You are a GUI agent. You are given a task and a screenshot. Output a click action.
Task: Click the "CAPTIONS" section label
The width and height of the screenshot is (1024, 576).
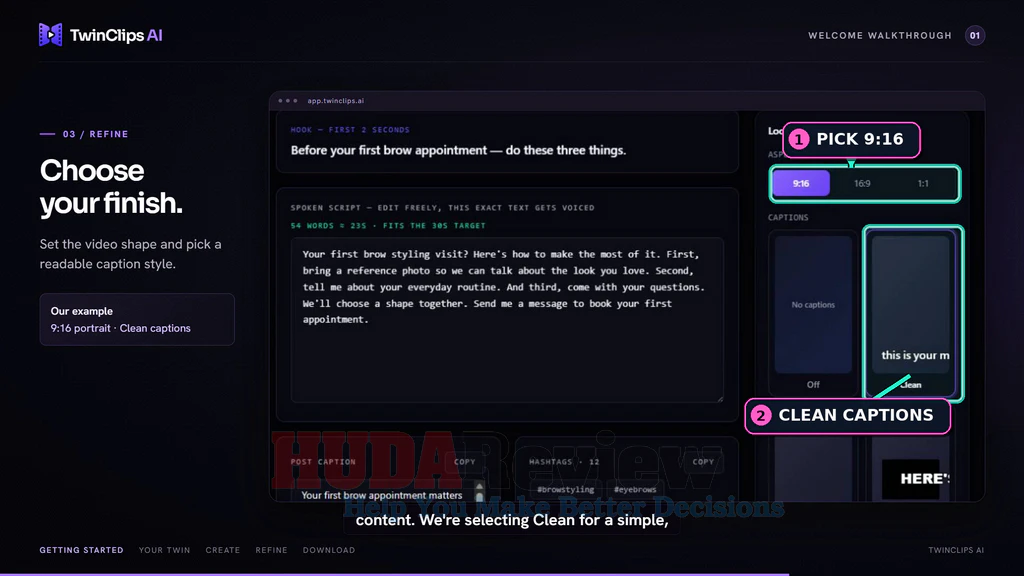(788, 217)
